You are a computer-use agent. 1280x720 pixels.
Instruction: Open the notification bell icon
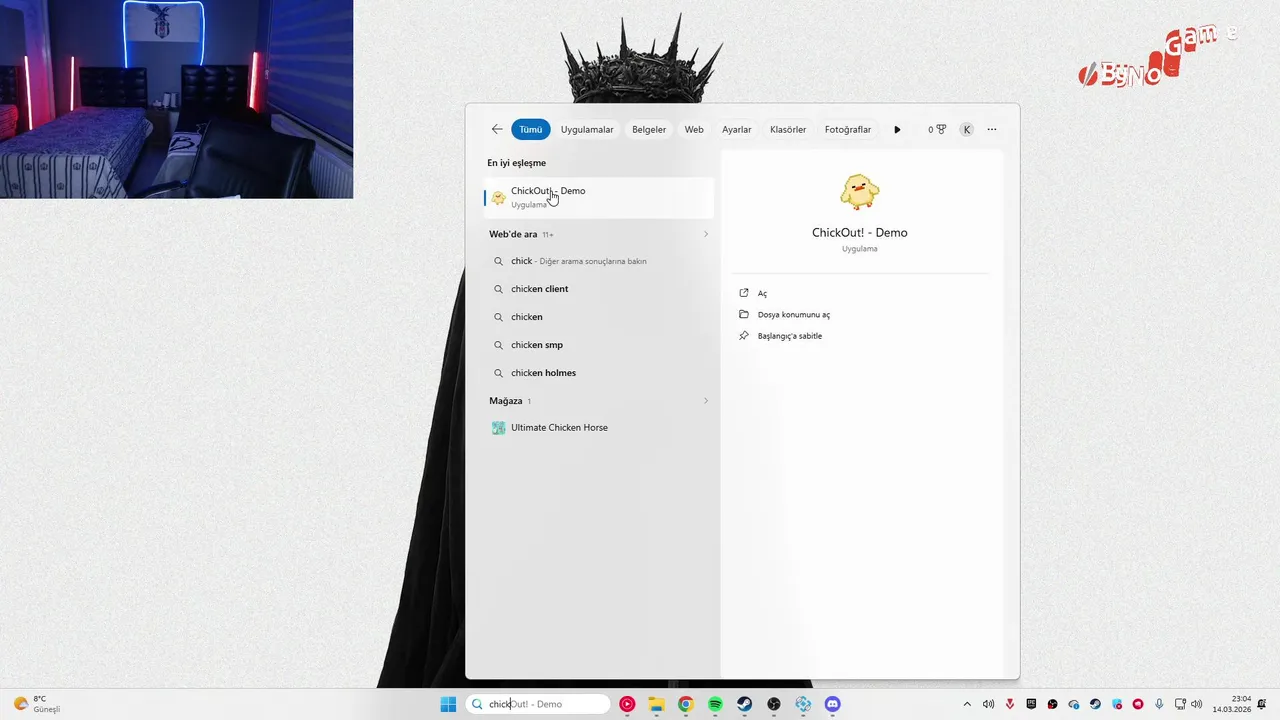click(1261, 704)
